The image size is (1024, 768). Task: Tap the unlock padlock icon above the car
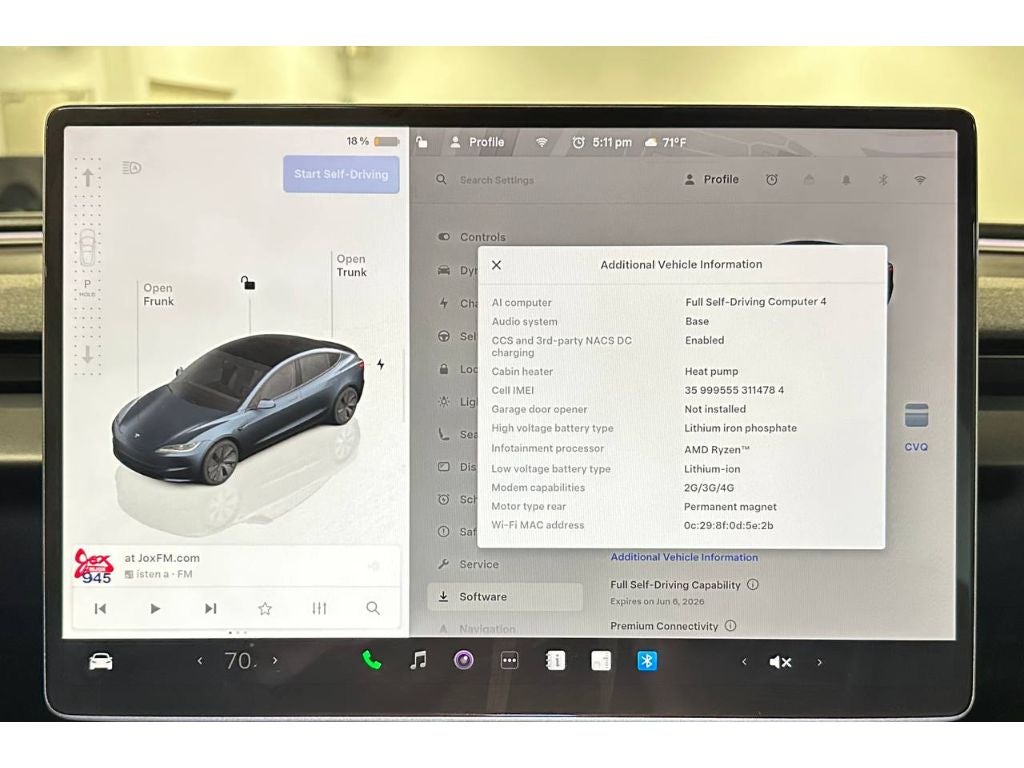click(x=248, y=283)
